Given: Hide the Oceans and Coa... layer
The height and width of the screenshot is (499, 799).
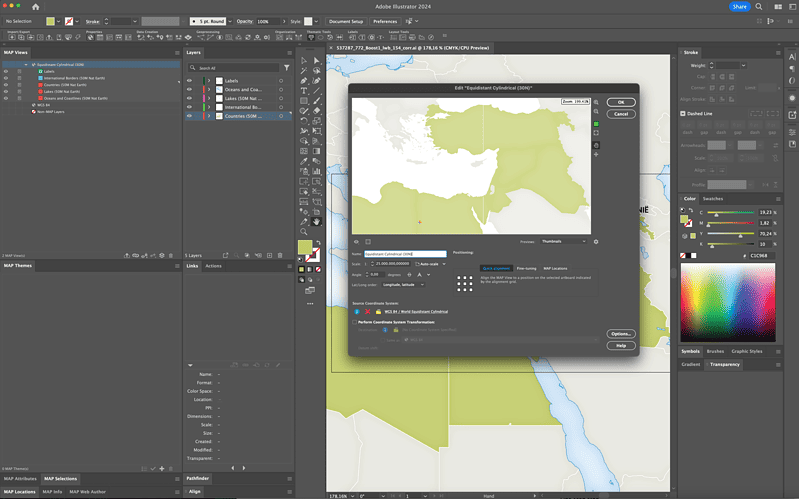Looking at the screenshot, I should (x=189, y=90).
